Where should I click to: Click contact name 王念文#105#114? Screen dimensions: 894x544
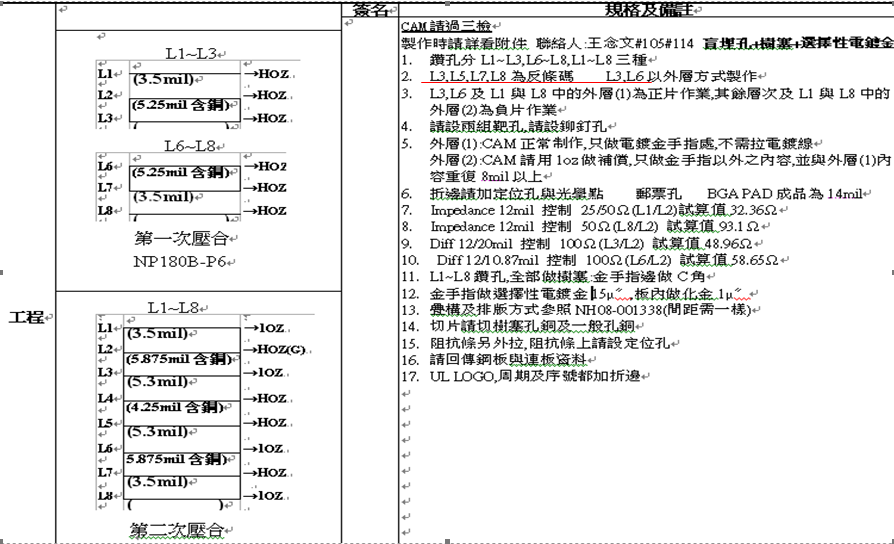coord(640,43)
